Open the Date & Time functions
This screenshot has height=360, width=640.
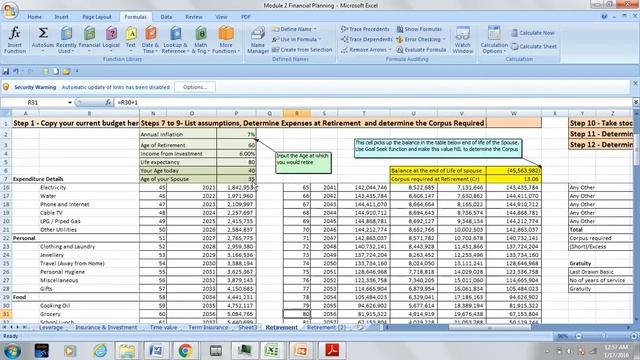[x=150, y=39]
